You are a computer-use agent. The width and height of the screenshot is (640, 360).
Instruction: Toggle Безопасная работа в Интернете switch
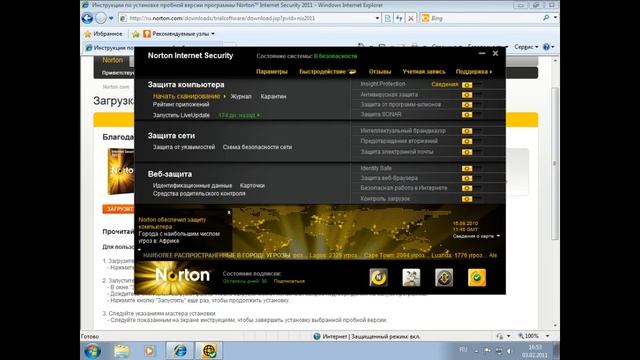[471, 188]
